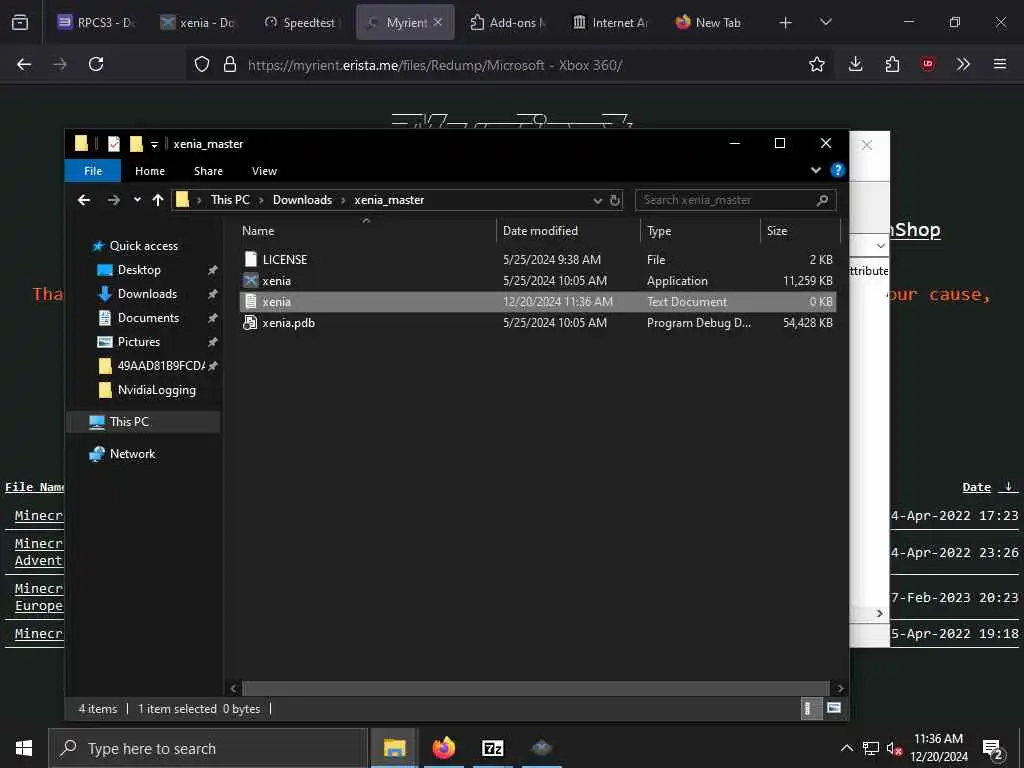The height and width of the screenshot is (768, 1024).
Task: Open the Firefox View icon at tab bar left
Action: 20,23
